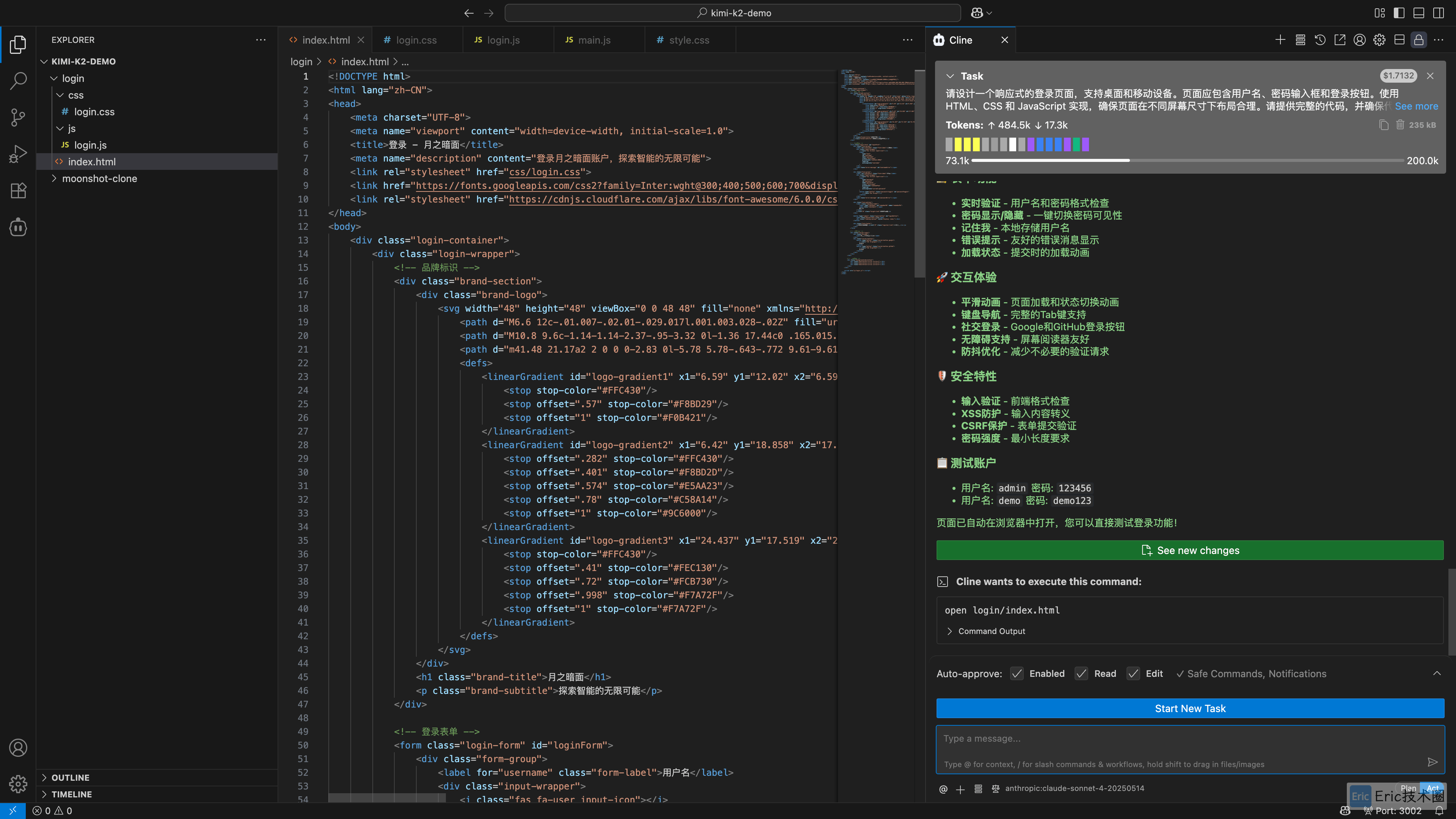Switch Cline to Plan mode
The height and width of the screenshot is (819, 1456).
[1408, 788]
